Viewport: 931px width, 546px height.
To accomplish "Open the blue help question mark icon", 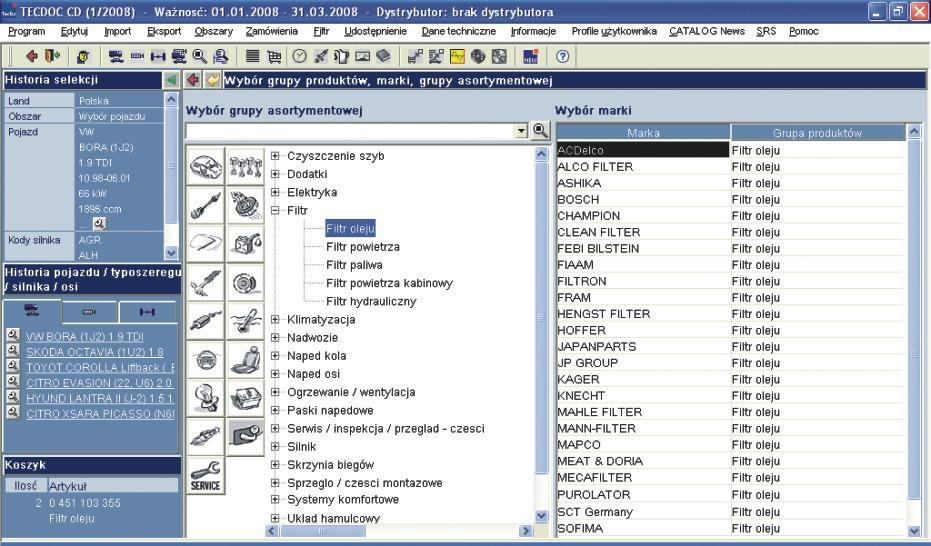I will click(x=562, y=56).
